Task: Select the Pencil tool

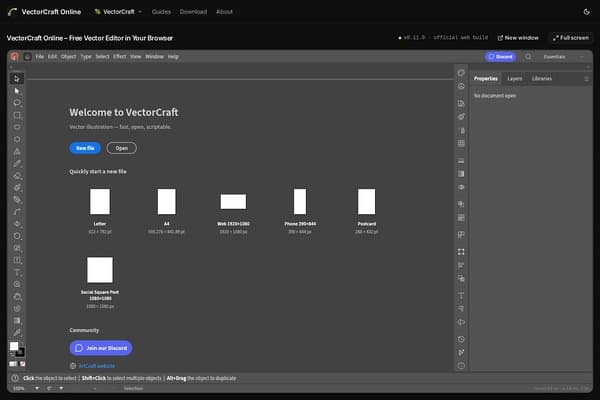Action: coord(17,163)
